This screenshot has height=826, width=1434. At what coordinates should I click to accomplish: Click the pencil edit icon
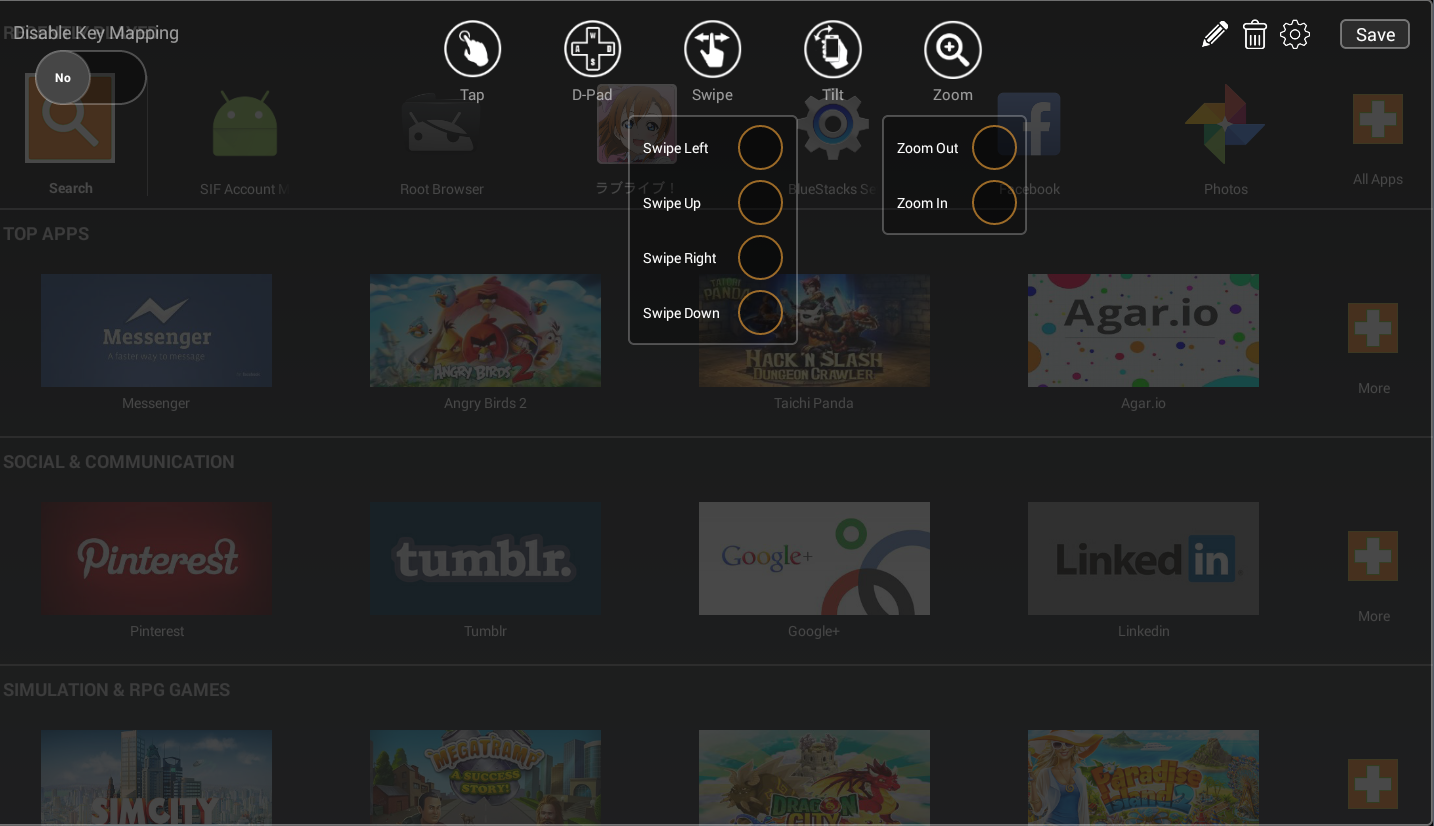pos(1214,35)
